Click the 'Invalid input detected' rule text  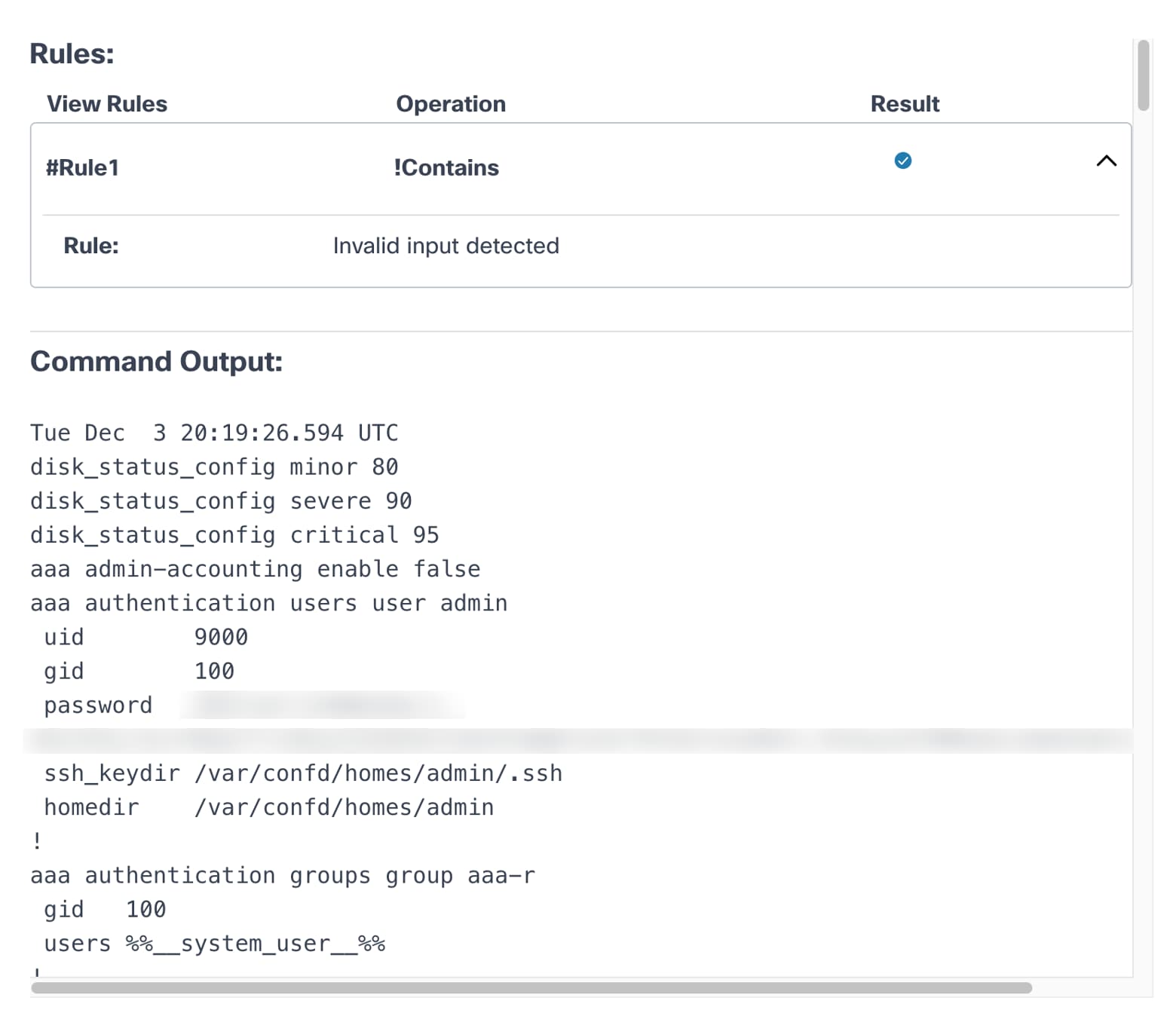coord(446,246)
